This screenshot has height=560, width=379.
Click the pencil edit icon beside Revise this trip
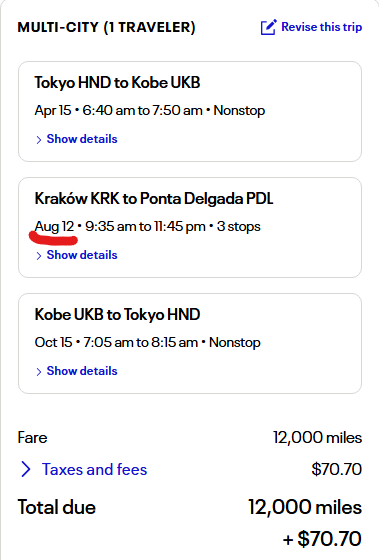click(x=268, y=27)
